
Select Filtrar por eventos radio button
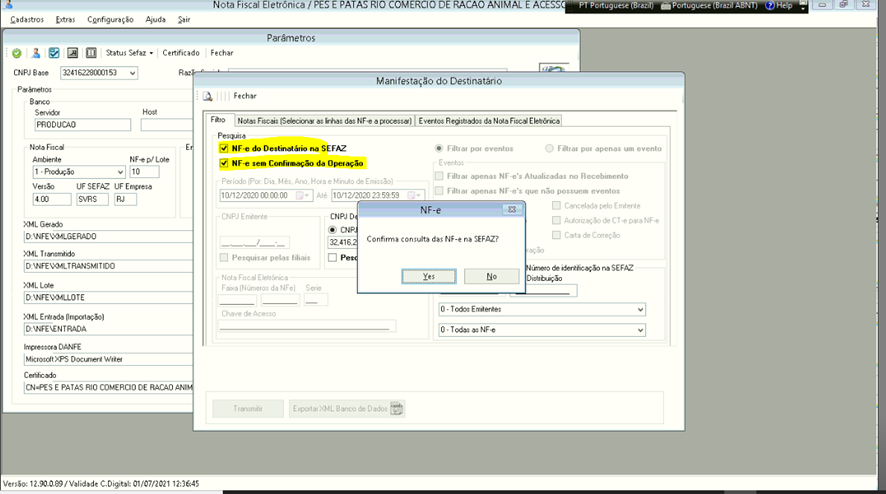[438, 149]
